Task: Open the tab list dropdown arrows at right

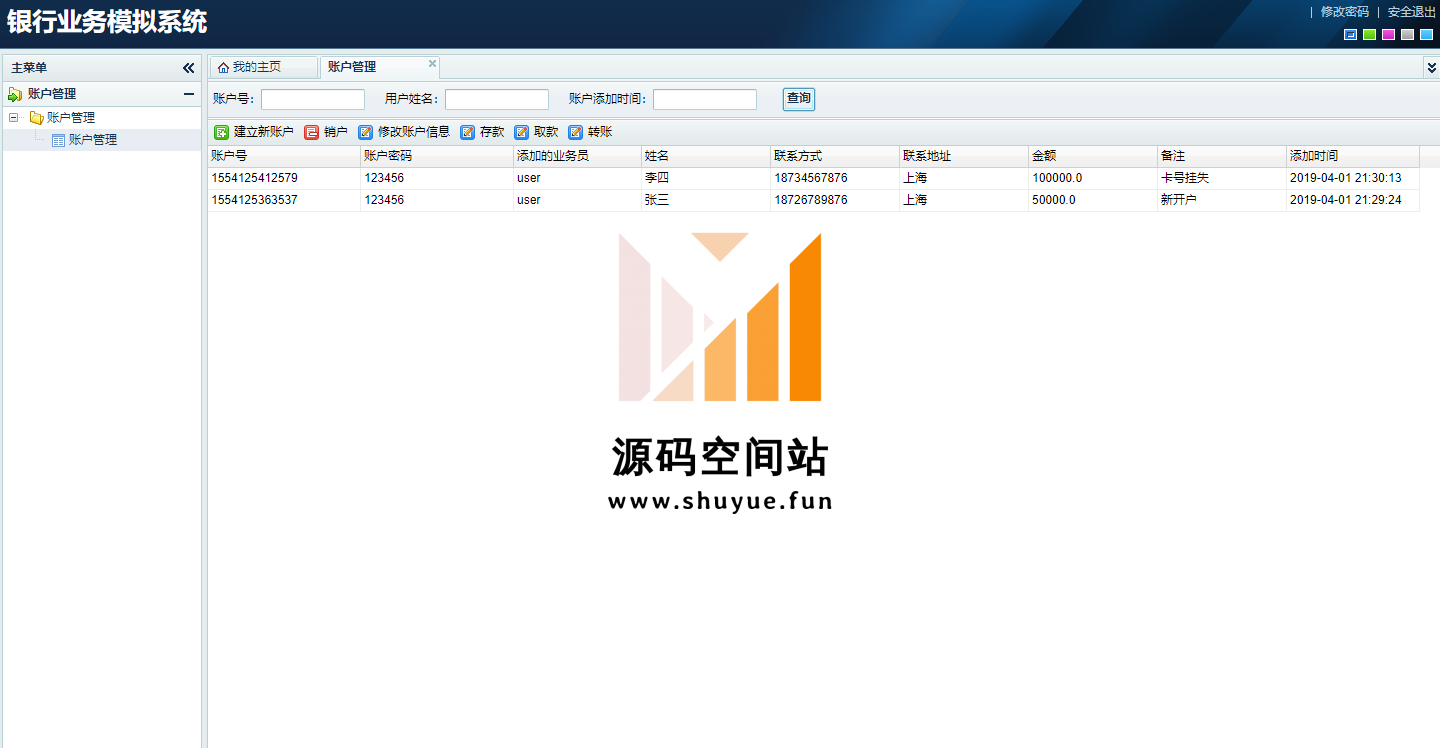Action: pyautogui.click(x=1431, y=67)
